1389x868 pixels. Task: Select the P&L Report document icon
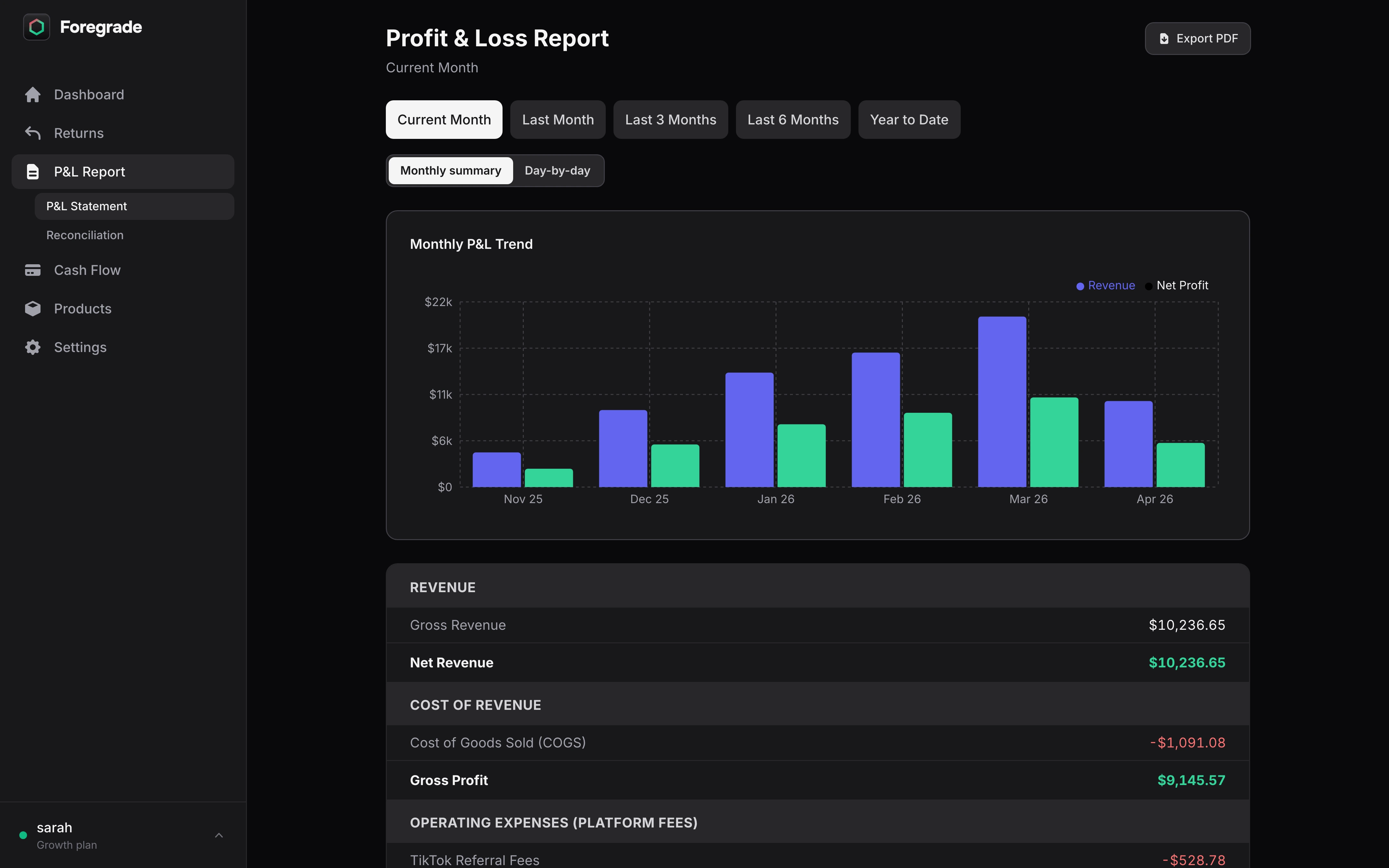(x=33, y=171)
